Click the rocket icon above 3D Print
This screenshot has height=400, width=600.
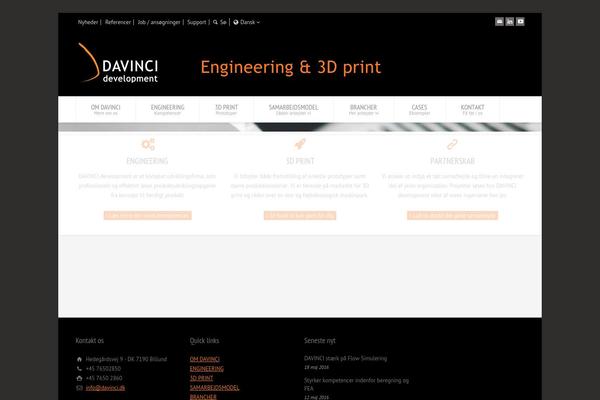coord(300,144)
